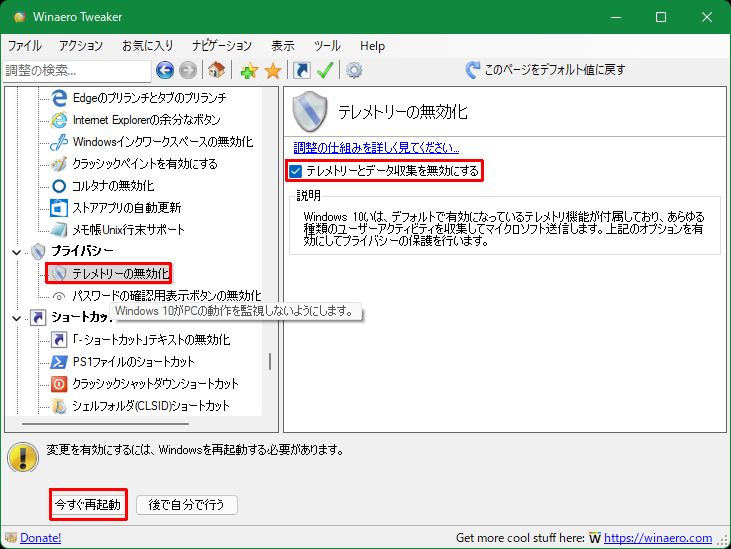Open favorites yellow star icon

pos(273,71)
